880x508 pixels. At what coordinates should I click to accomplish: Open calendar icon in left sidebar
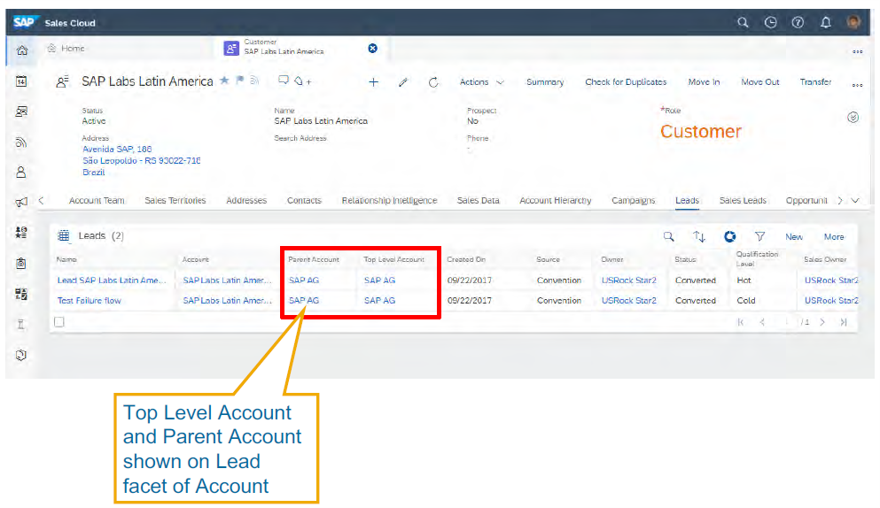[x=21, y=81]
